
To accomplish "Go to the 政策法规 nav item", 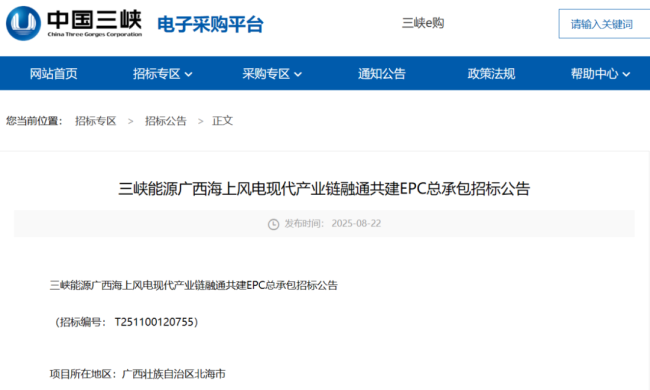I will pos(491,74).
